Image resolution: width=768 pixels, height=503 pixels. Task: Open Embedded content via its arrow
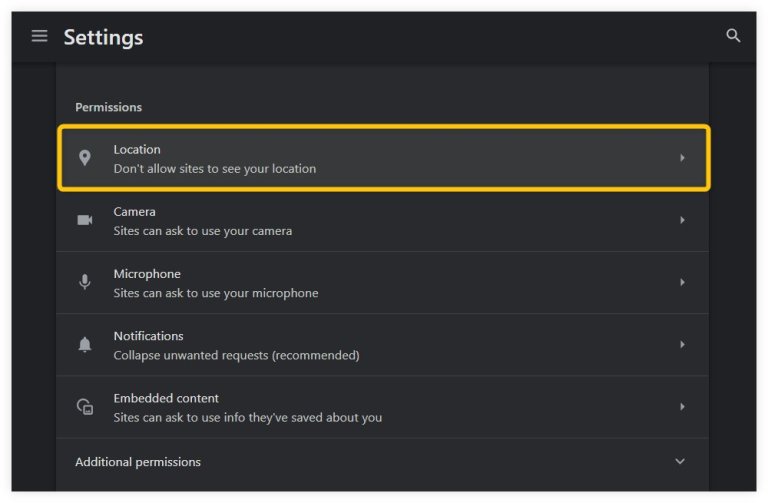coord(682,406)
